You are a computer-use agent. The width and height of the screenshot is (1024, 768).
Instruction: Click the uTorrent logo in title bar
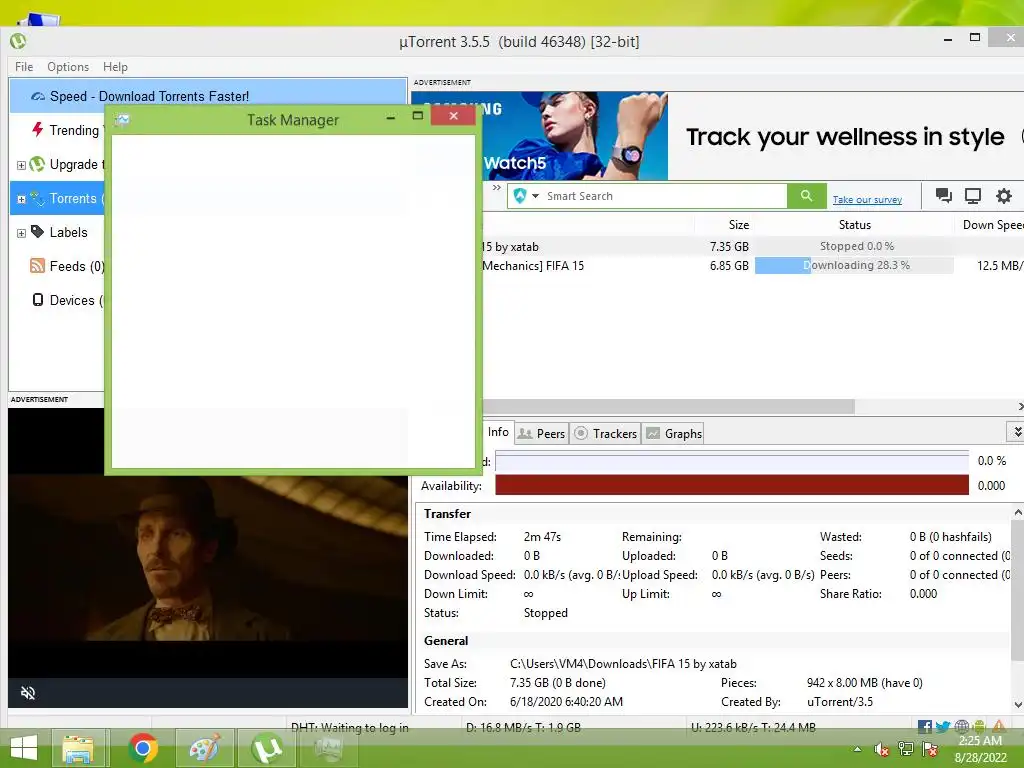tap(18, 41)
